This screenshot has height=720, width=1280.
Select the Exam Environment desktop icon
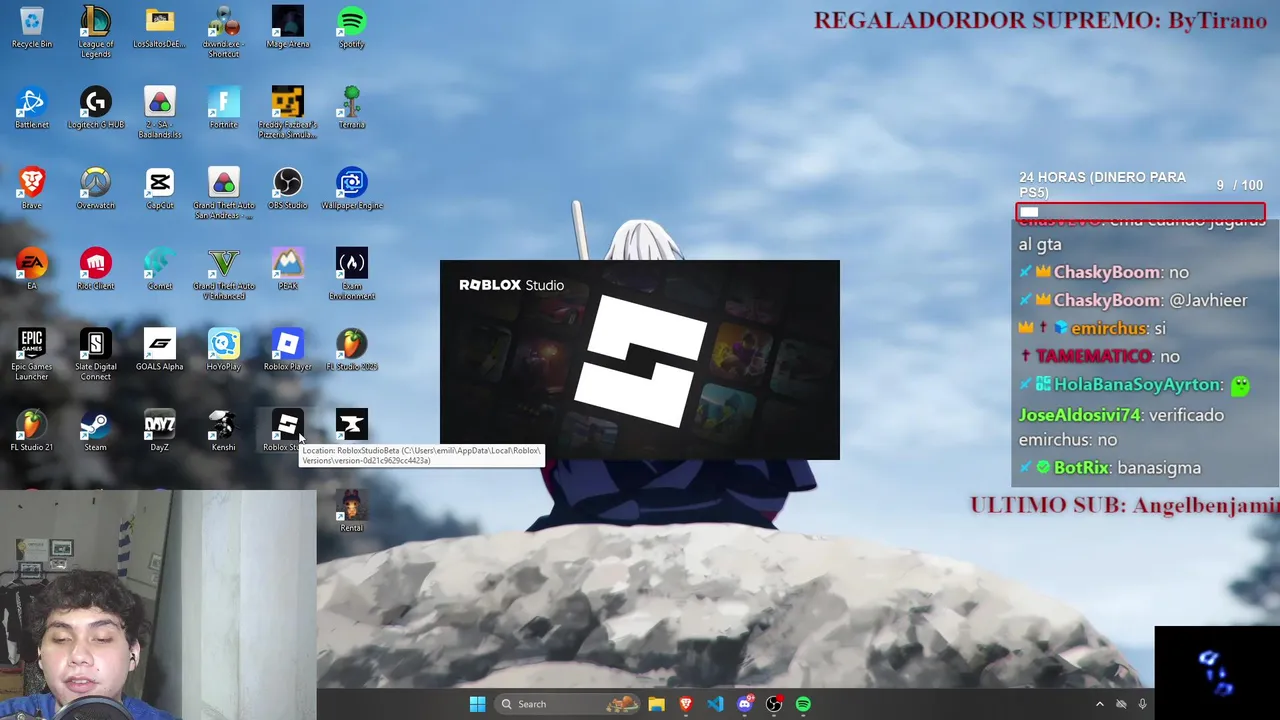click(x=352, y=275)
